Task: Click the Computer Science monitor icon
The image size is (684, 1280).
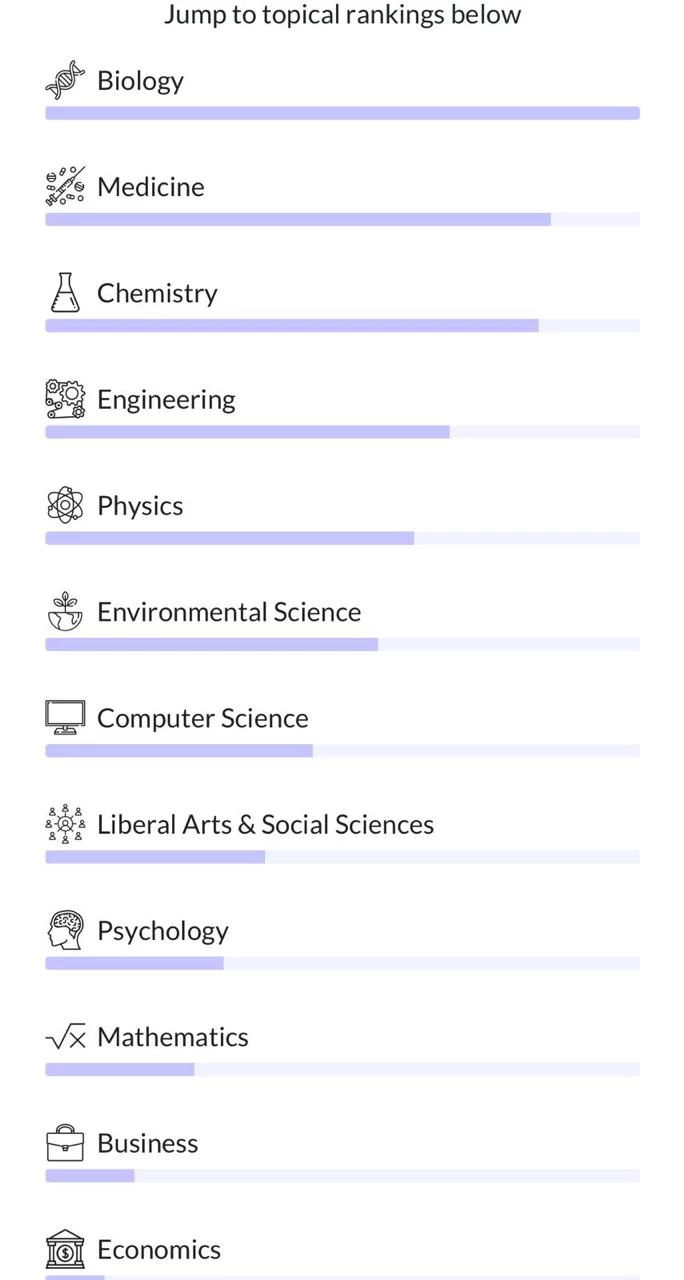Action: click(65, 717)
